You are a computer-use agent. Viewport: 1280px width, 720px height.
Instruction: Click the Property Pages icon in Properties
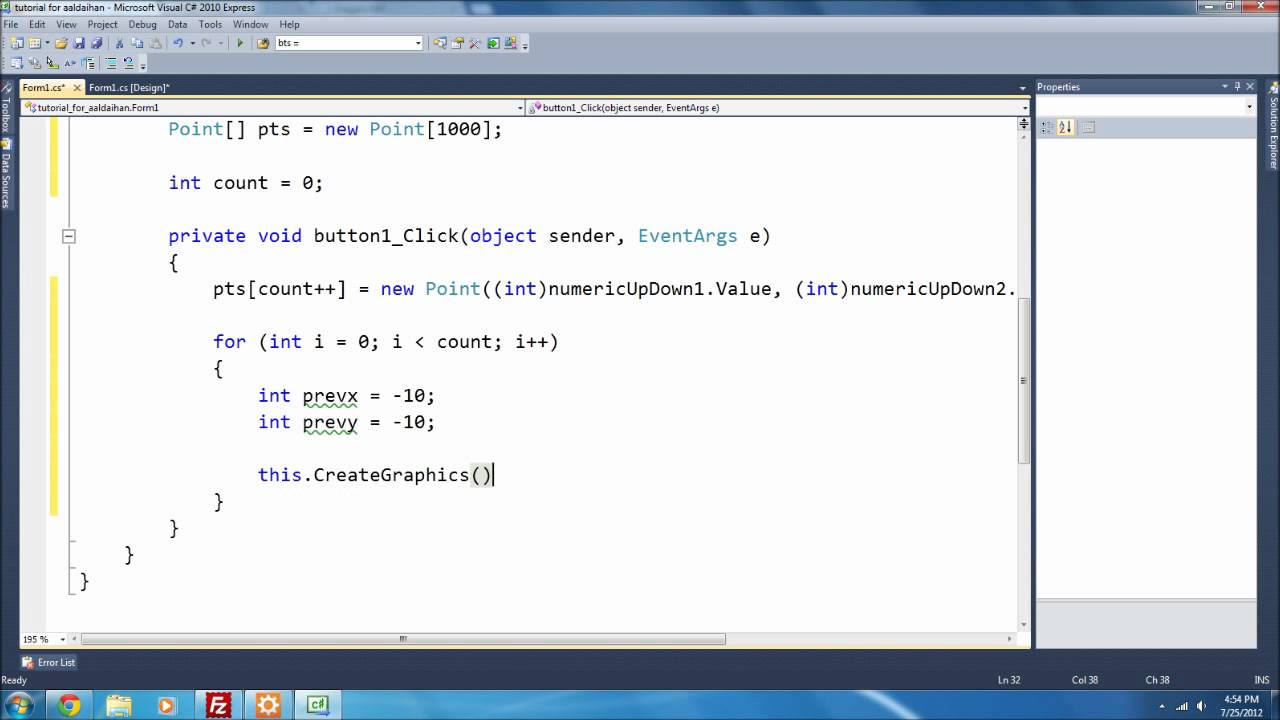click(1089, 127)
